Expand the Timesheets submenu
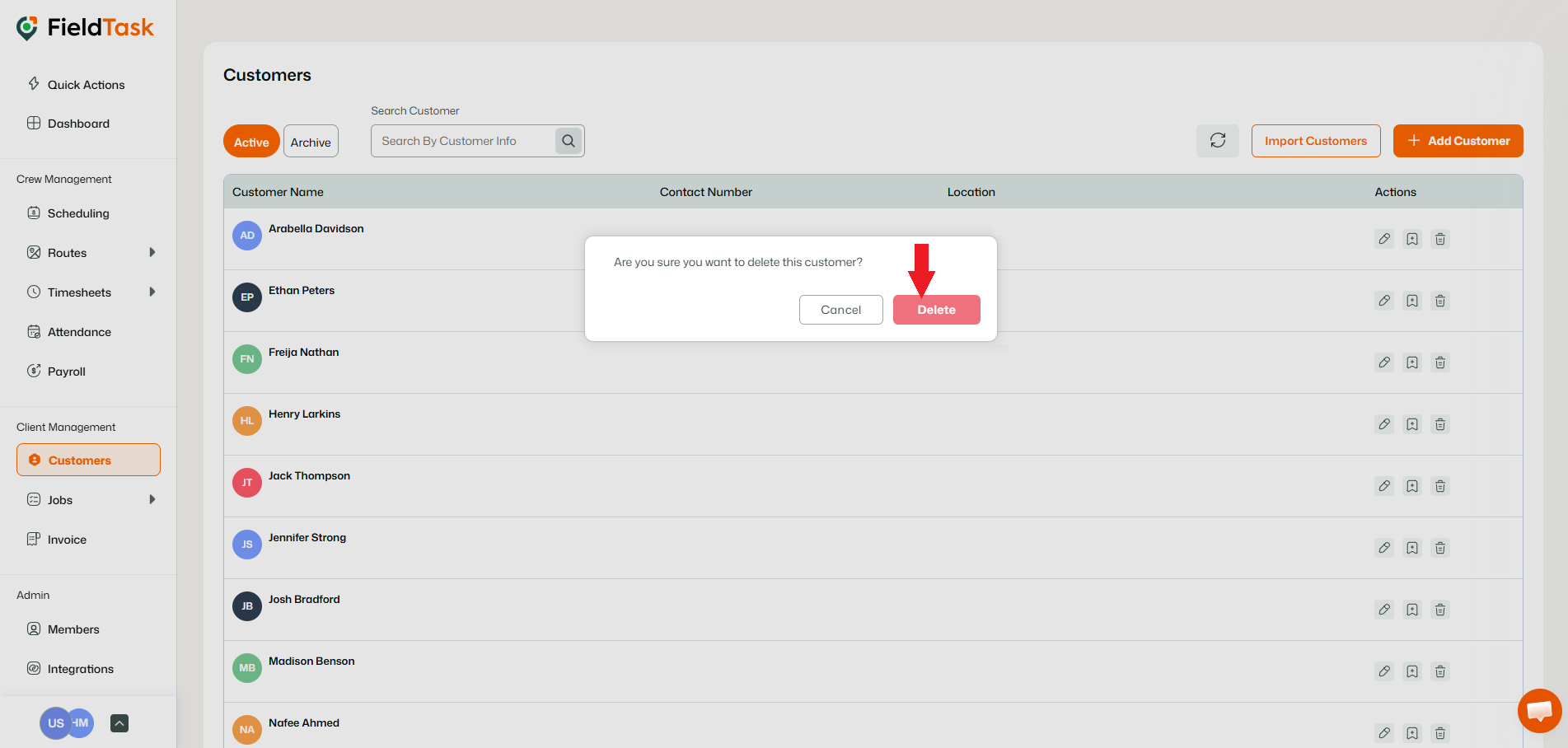Image resolution: width=1568 pixels, height=748 pixels. (x=152, y=292)
